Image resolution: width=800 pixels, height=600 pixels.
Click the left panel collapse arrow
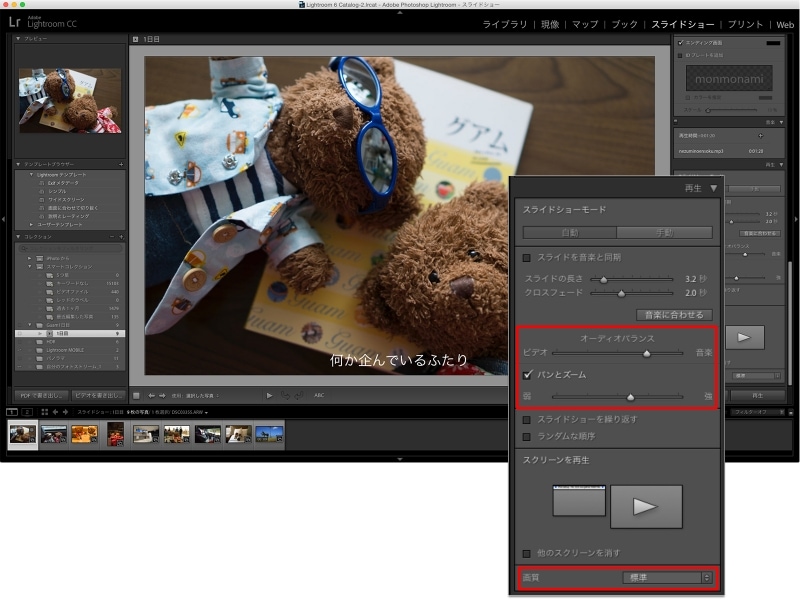[x=4, y=217]
